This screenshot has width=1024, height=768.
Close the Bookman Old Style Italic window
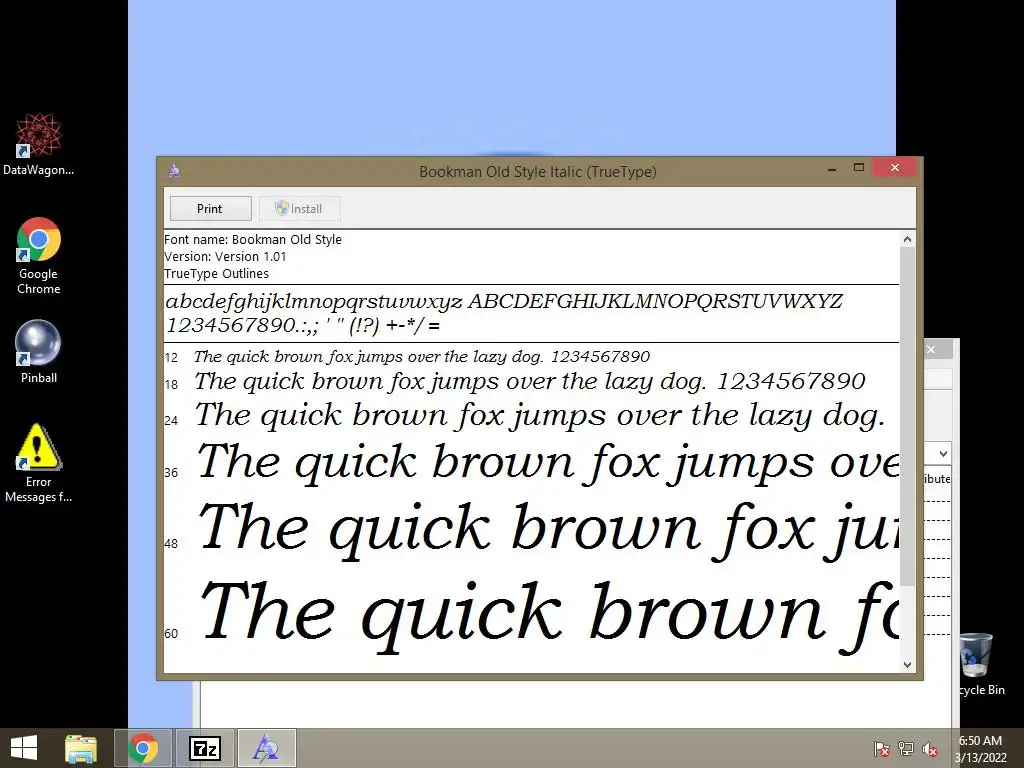(895, 168)
